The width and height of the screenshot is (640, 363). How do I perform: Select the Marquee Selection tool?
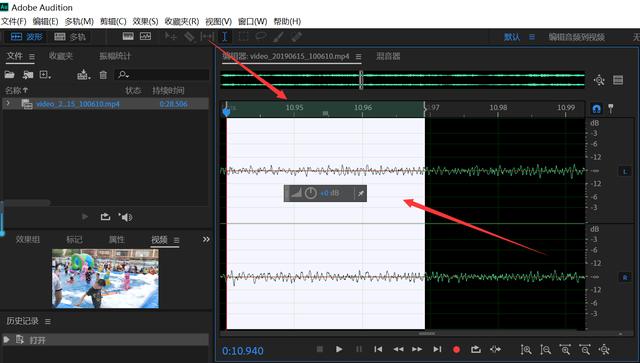(x=243, y=37)
